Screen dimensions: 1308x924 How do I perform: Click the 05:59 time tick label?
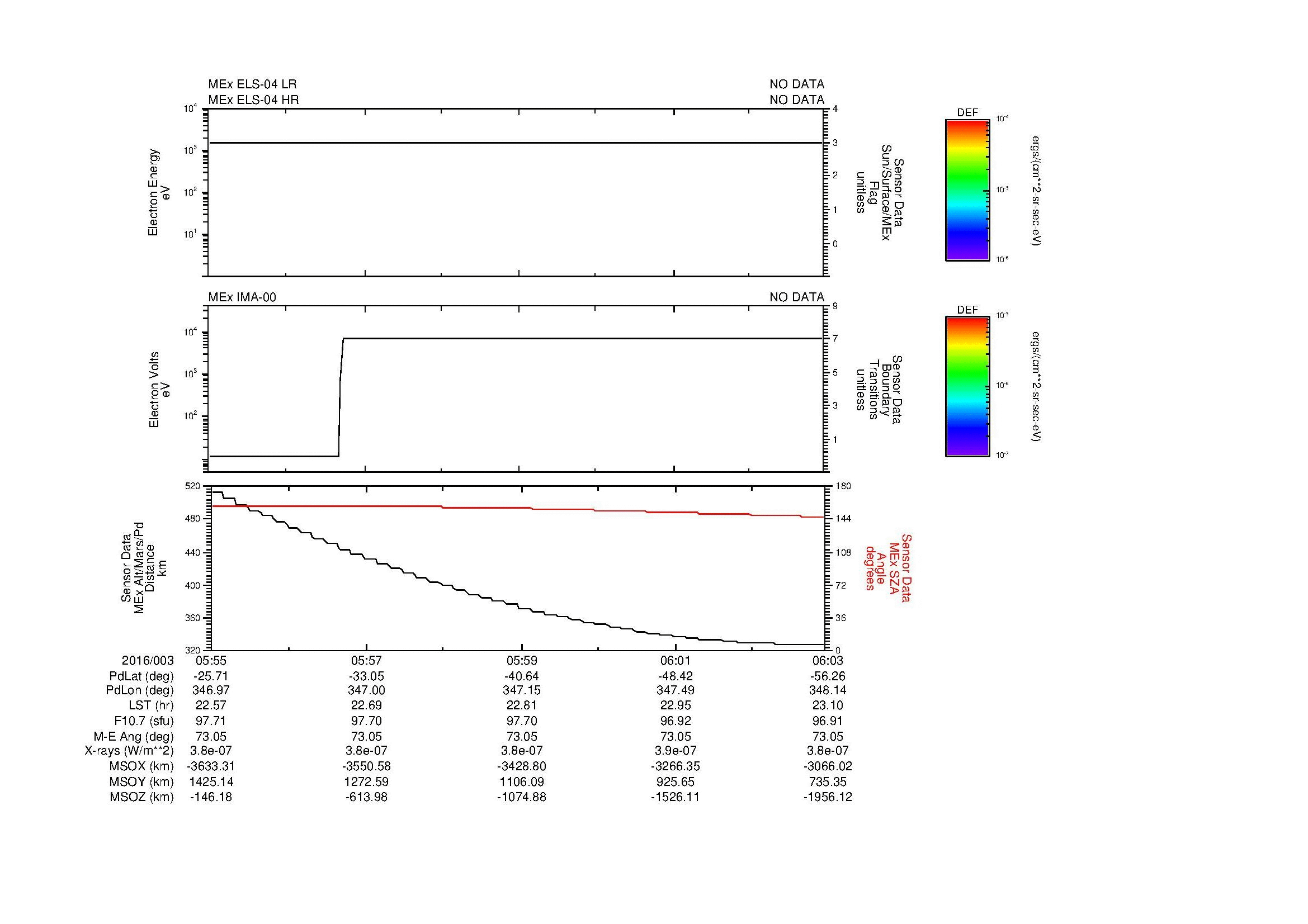(521, 660)
